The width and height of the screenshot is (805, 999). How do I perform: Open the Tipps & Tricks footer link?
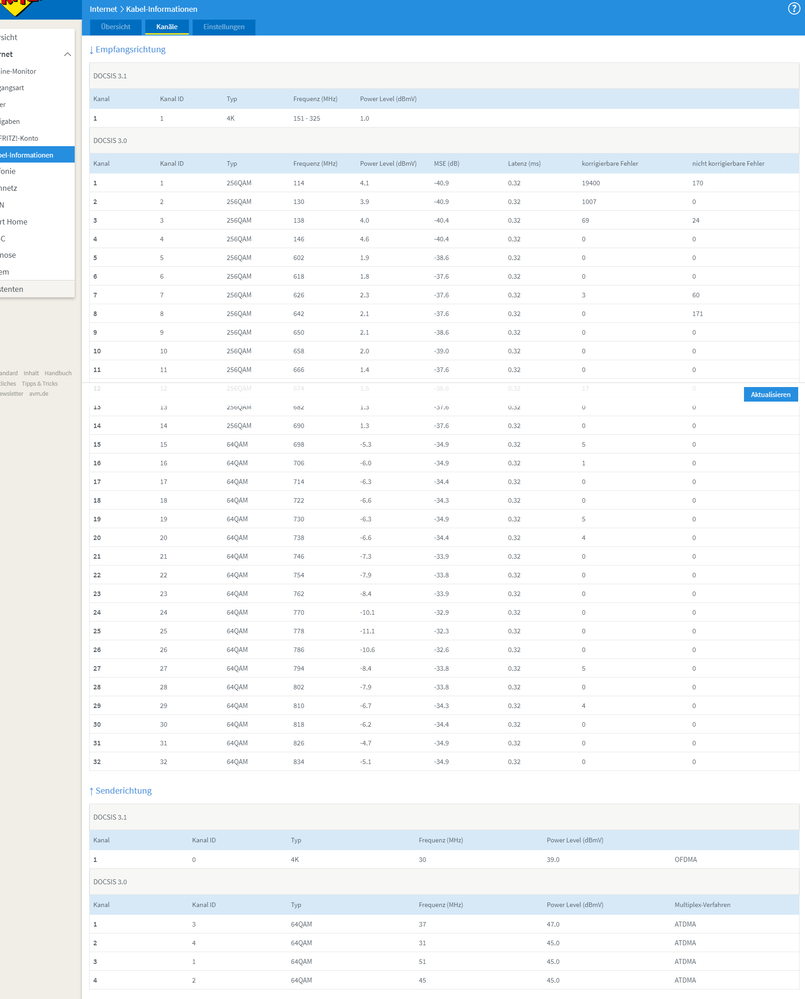click(x=39, y=384)
